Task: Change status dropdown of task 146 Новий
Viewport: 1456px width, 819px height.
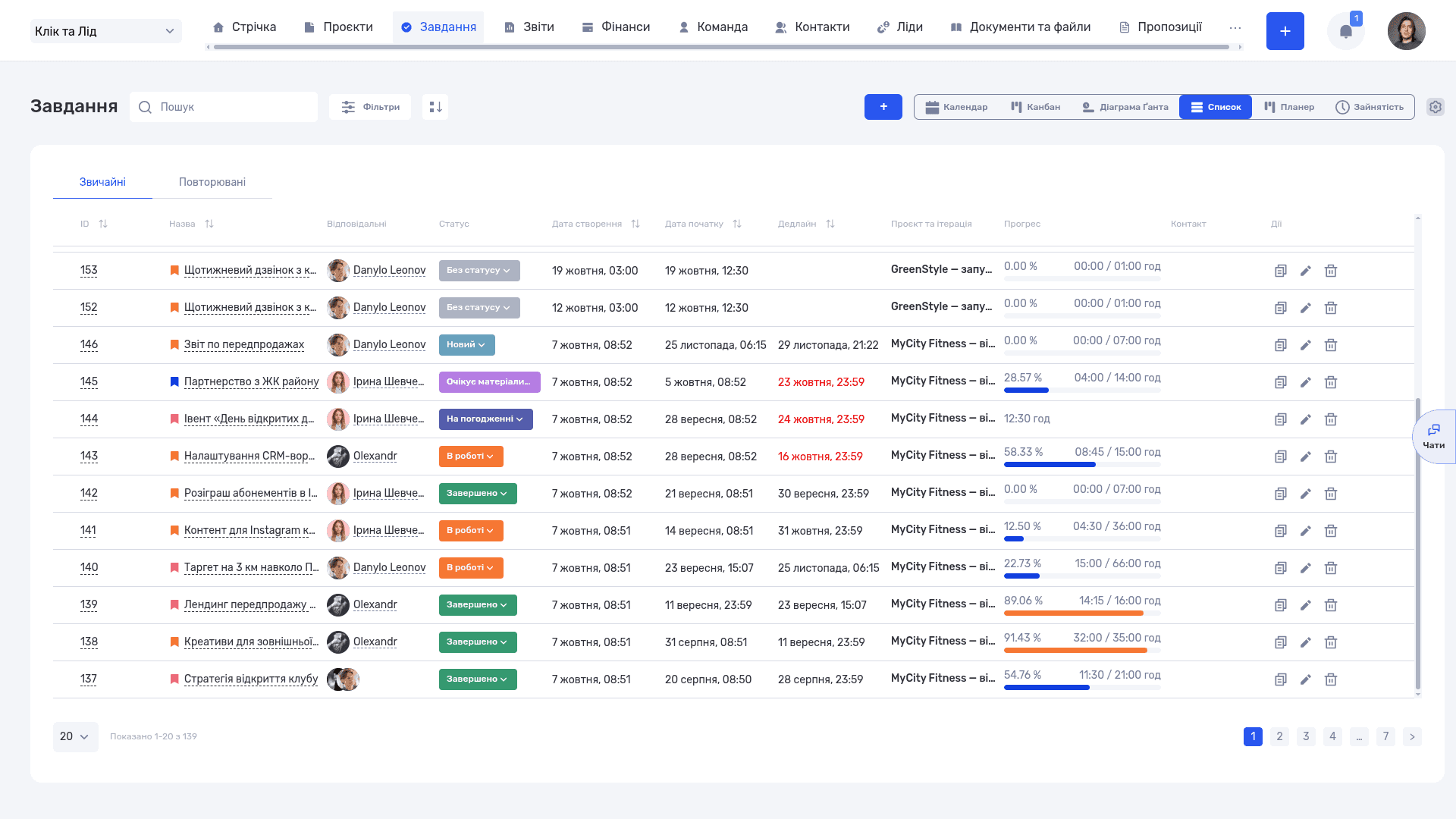Action: (466, 345)
